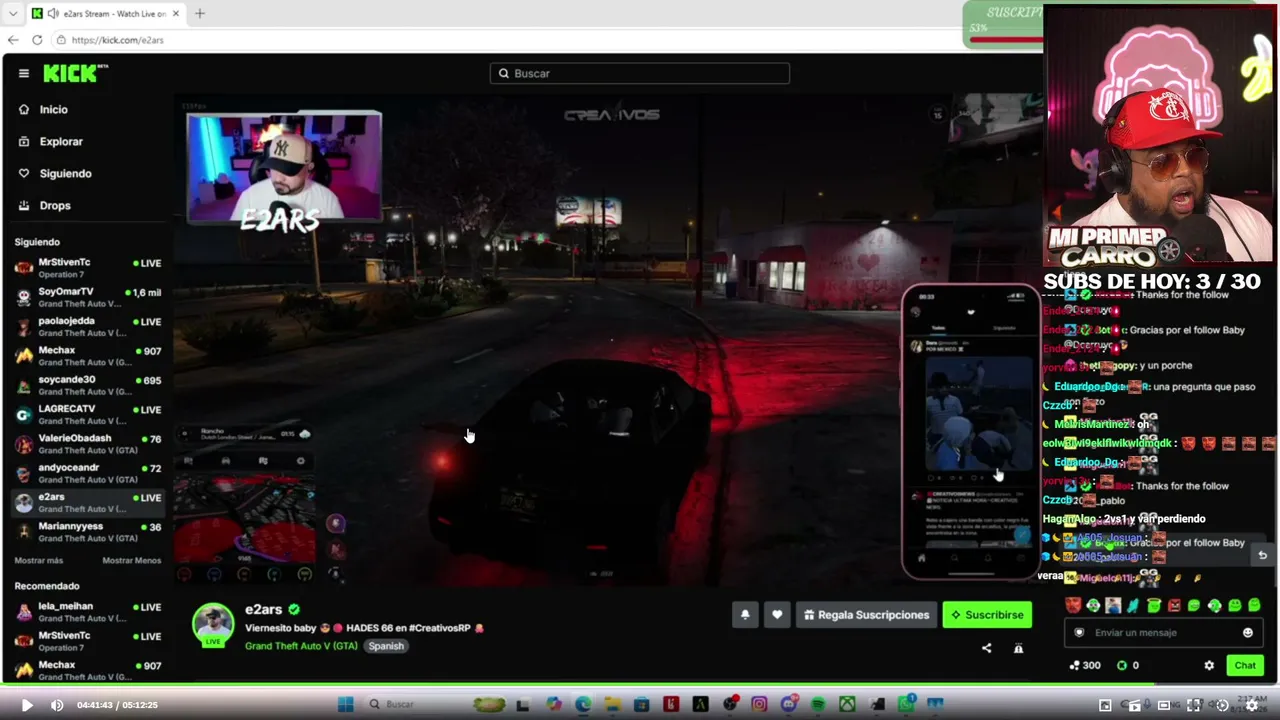Viewport: 1280px width, 720px height.
Task: Open Spotify from the Windows taskbar
Action: click(818, 705)
